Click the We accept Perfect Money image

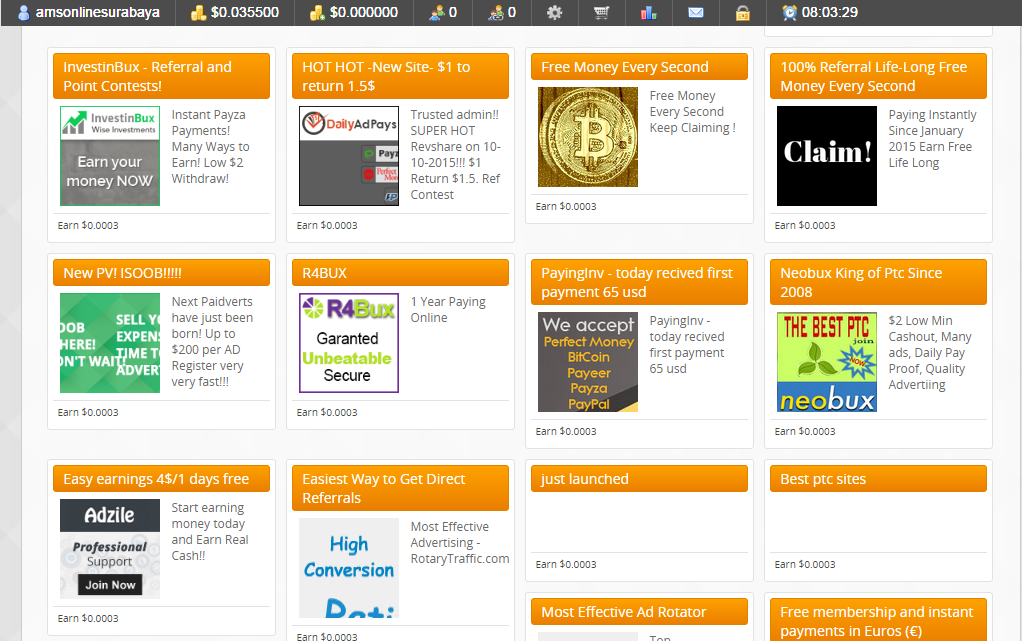click(x=588, y=362)
